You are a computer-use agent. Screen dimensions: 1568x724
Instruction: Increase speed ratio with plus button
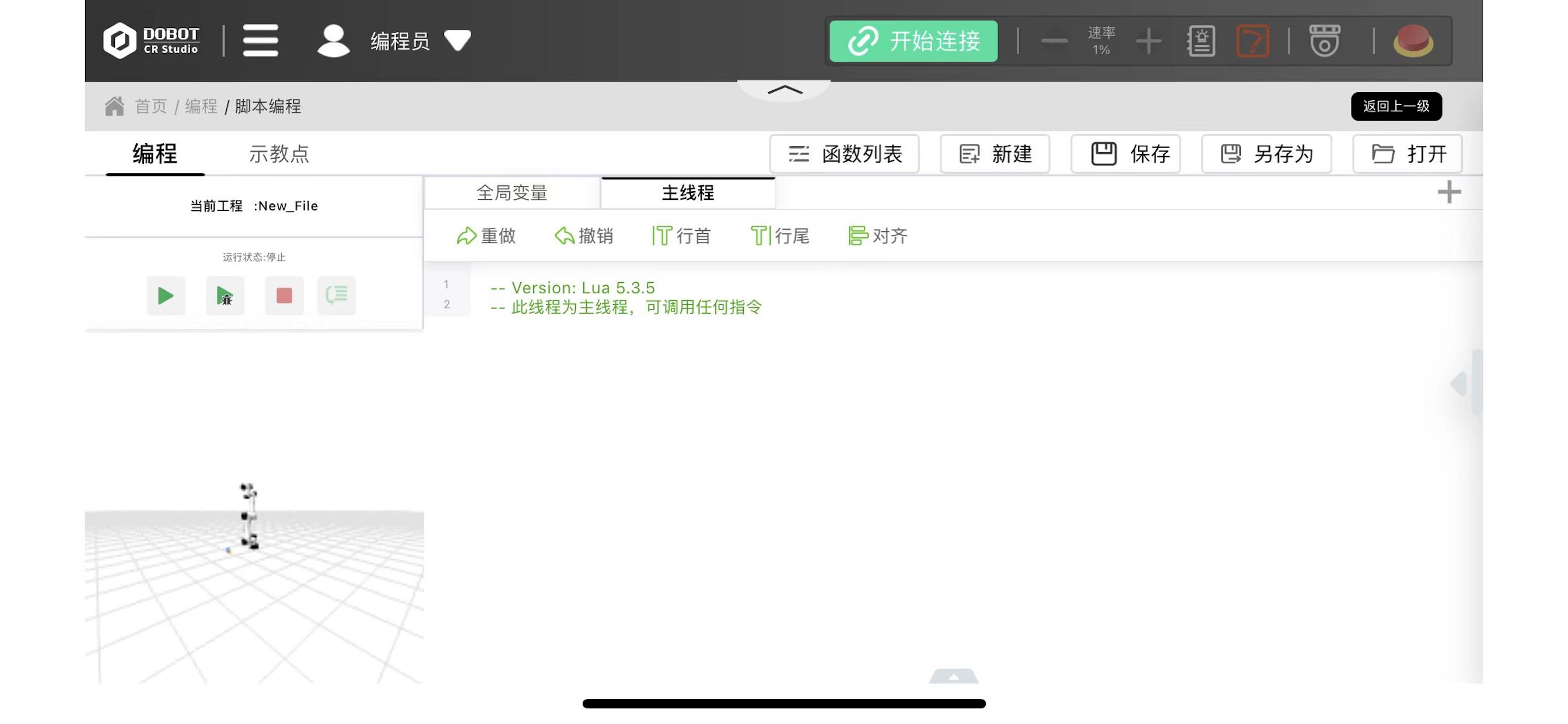1149,41
